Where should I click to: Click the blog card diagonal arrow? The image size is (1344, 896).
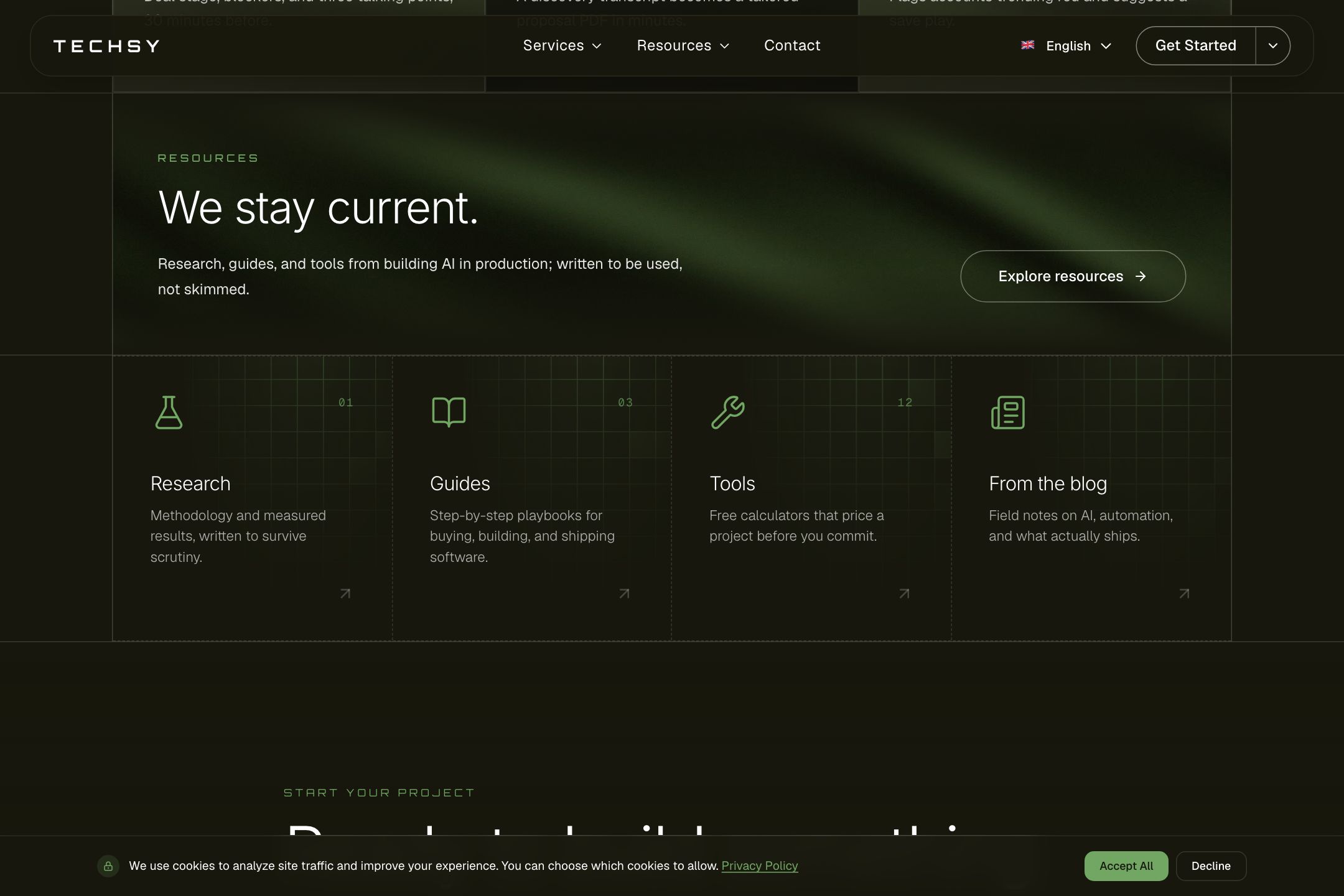pyautogui.click(x=1185, y=594)
